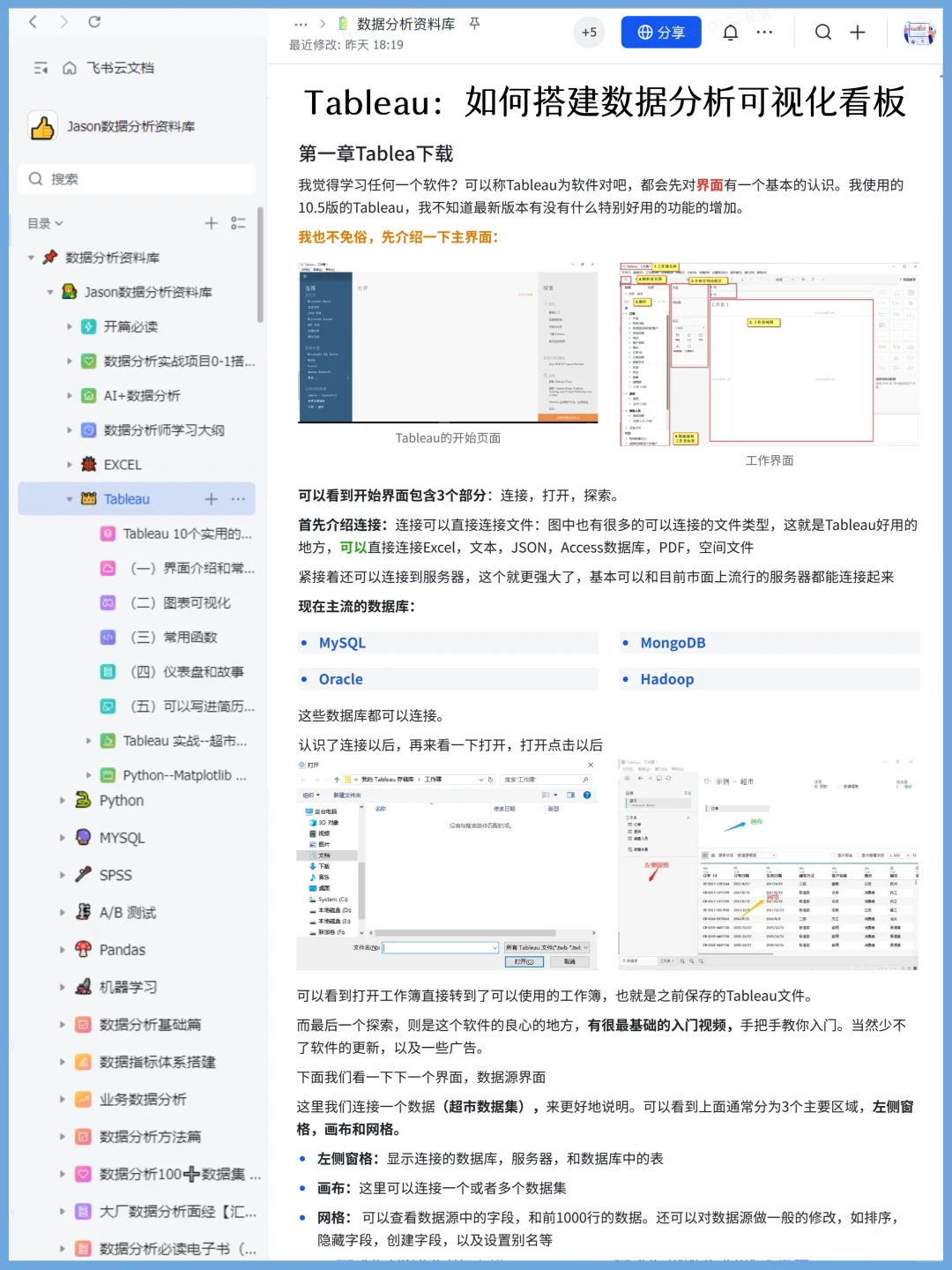Click Hadoop list item
The height and width of the screenshot is (1270, 952).
(x=666, y=679)
